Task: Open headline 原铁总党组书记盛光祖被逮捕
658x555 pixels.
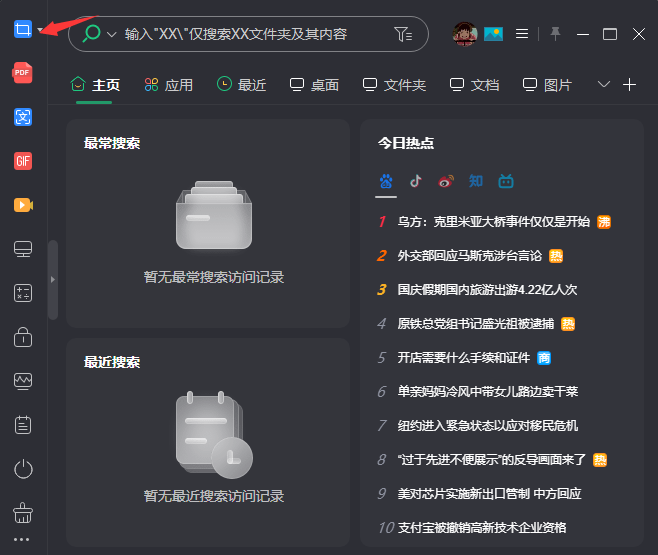Action: coord(475,323)
